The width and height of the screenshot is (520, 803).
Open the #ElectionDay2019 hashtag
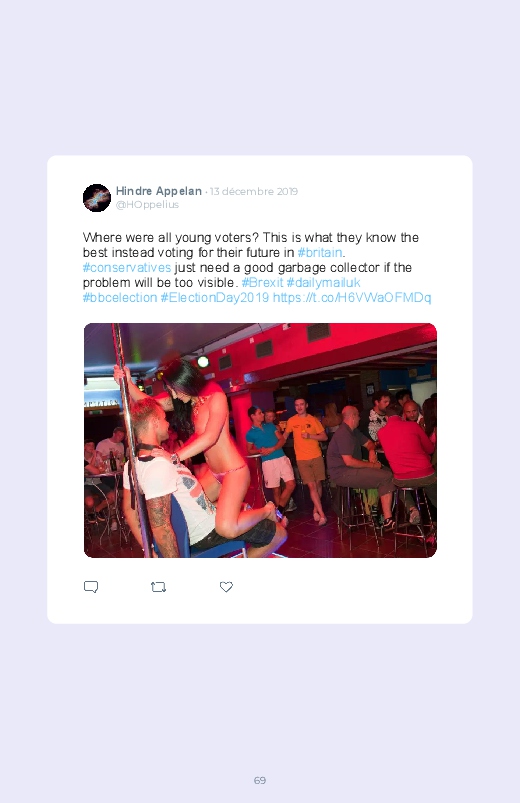pos(215,298)
